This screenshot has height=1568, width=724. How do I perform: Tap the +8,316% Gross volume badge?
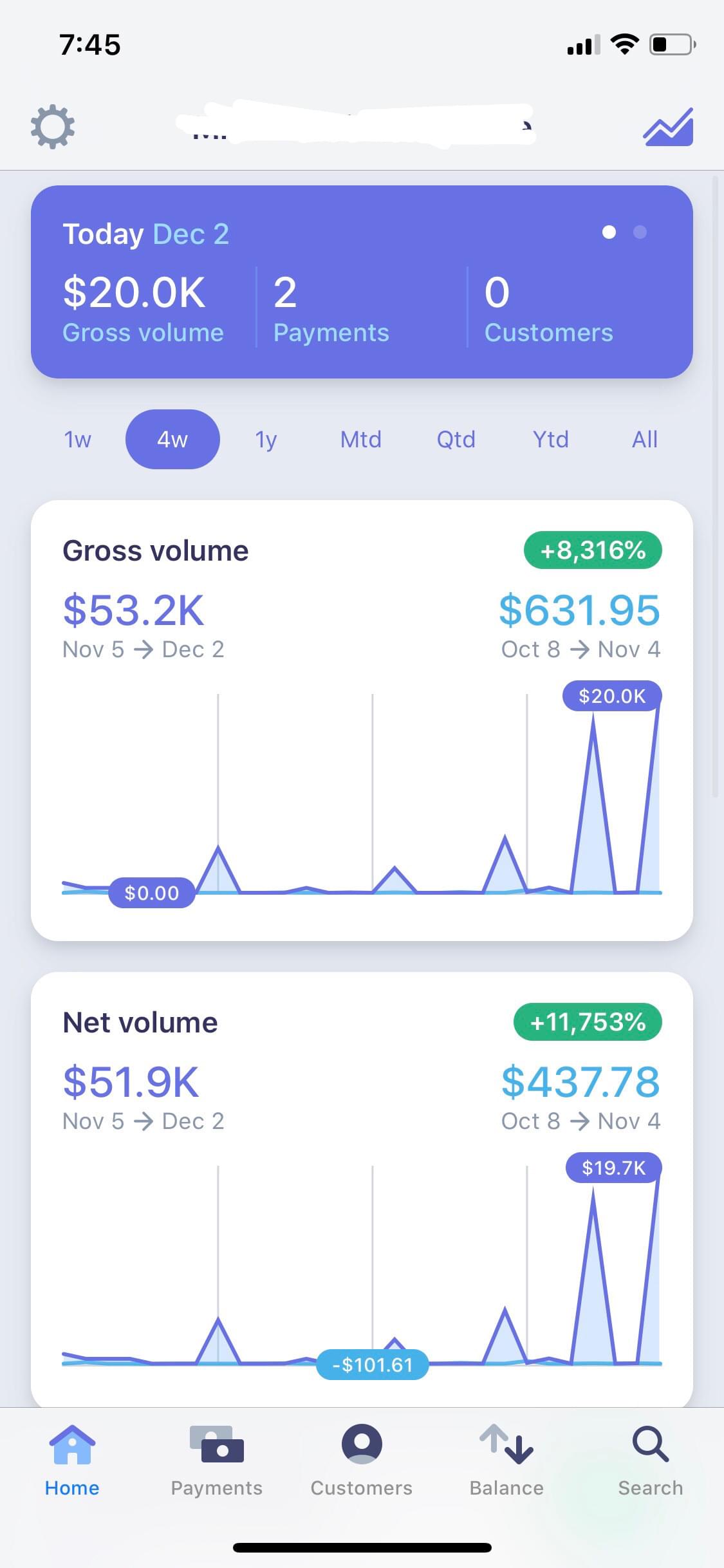tap(593, 550)
